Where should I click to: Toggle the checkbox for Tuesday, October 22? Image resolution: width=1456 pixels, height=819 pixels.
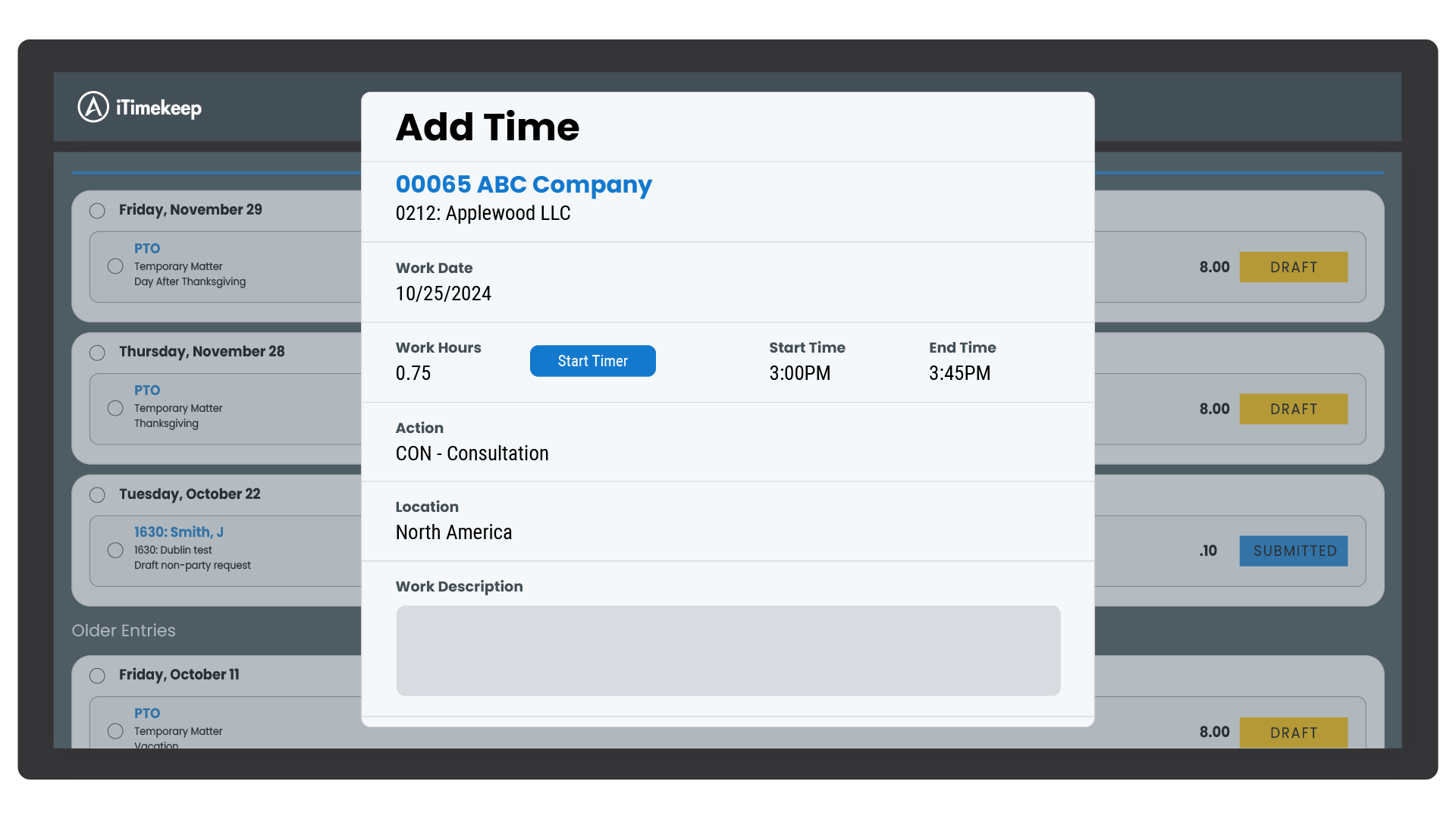point(97,495)
